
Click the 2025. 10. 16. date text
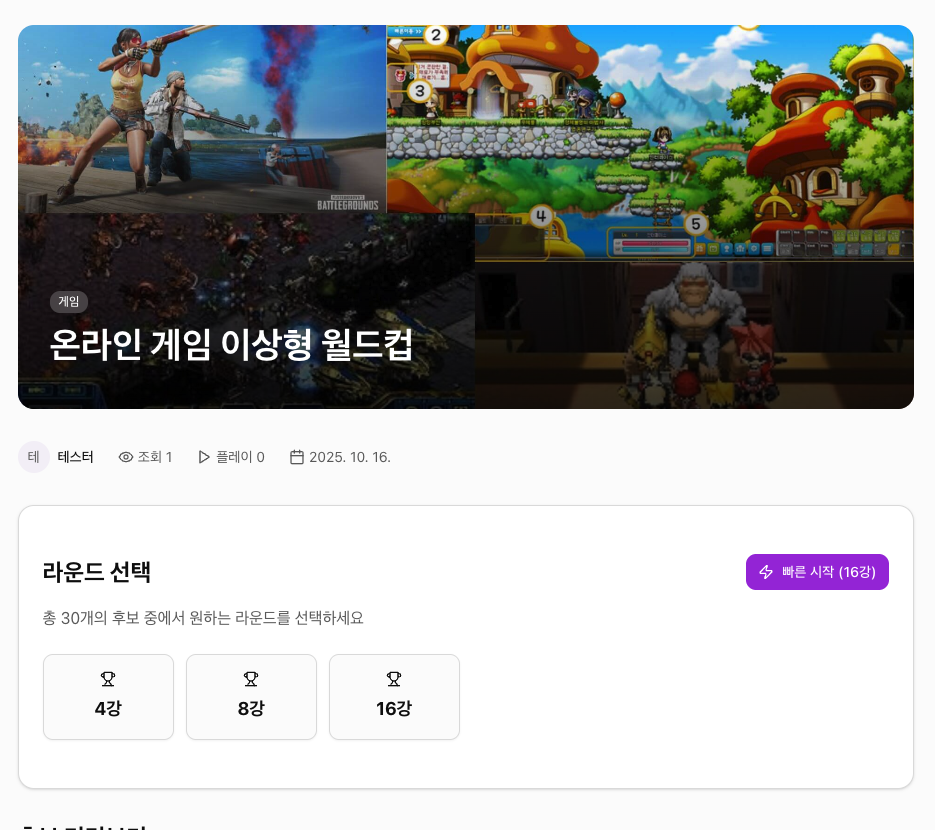tap(349, 457)
